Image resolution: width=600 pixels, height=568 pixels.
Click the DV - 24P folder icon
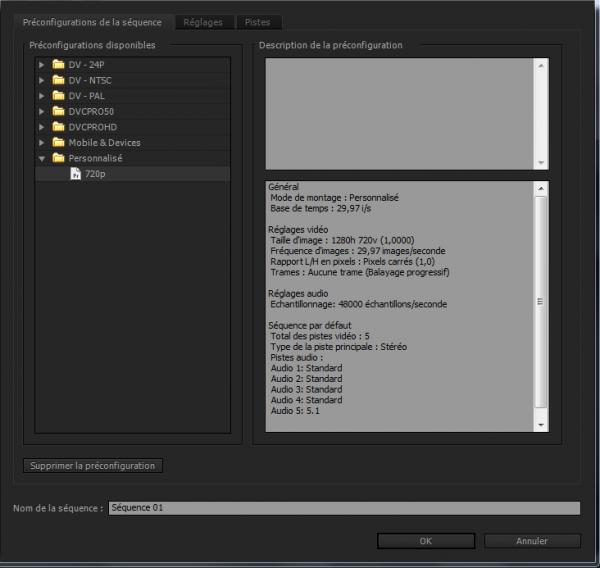pos(59,64)
